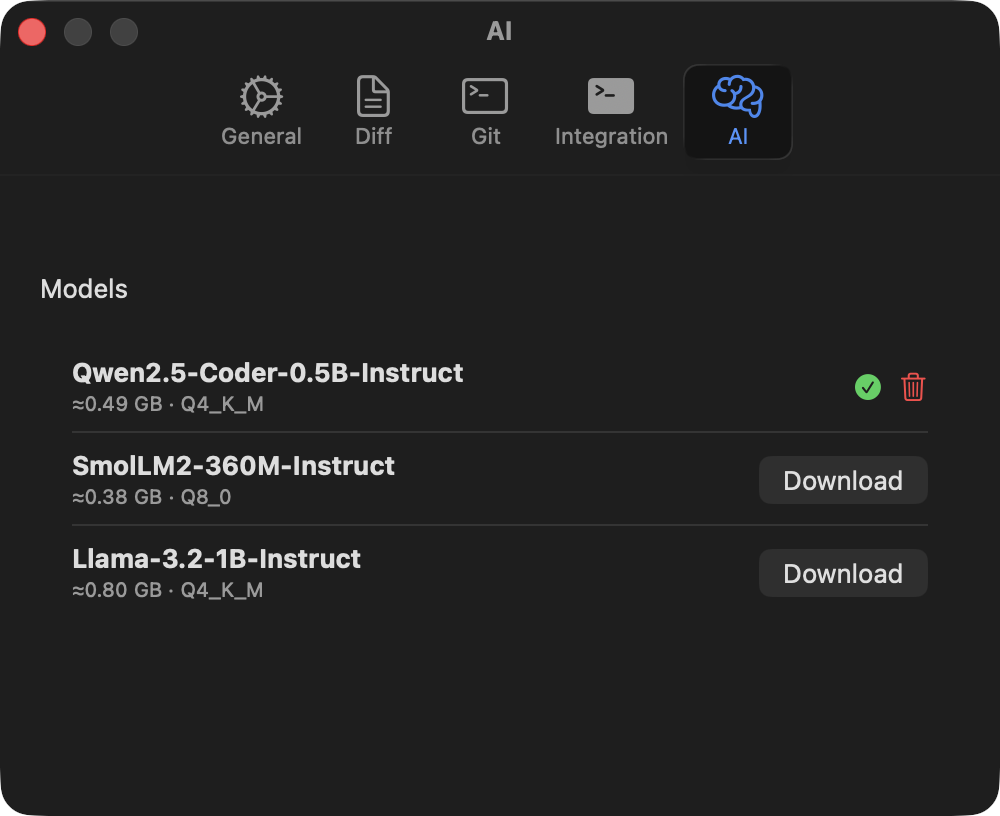Viewport: 1000px width, 816px height.
Task: Click the green checkmark next to Qwen2.5-Coder
Action: click(x=867, y=387)
